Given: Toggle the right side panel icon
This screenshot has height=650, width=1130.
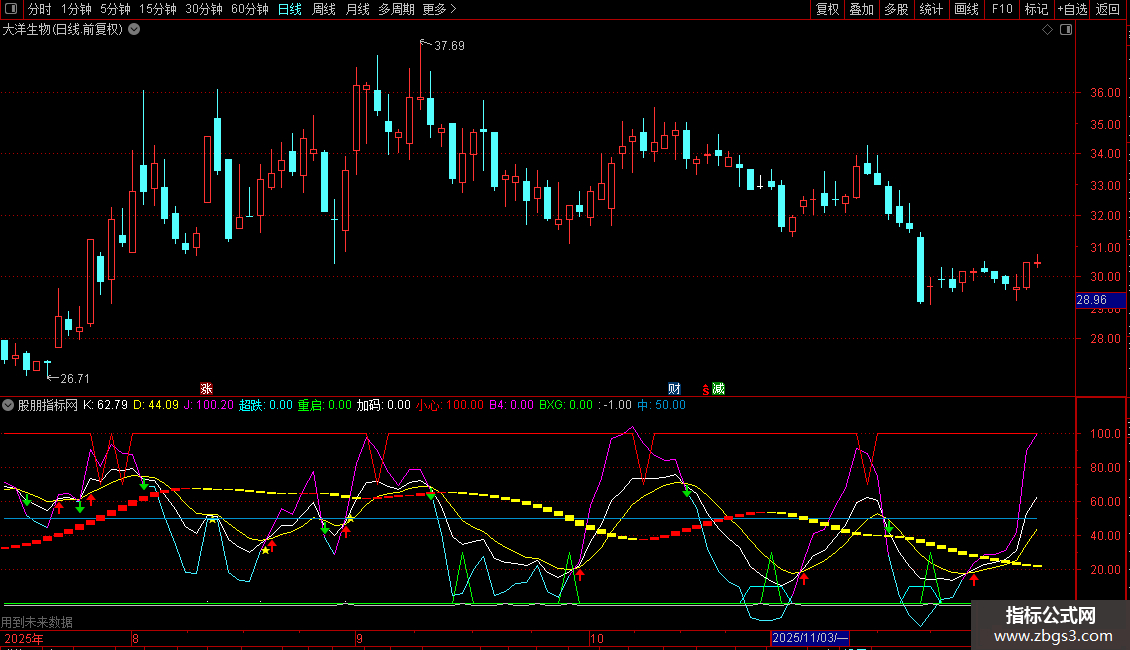Looking at the screenshot, I should (x=1065, y=30).
